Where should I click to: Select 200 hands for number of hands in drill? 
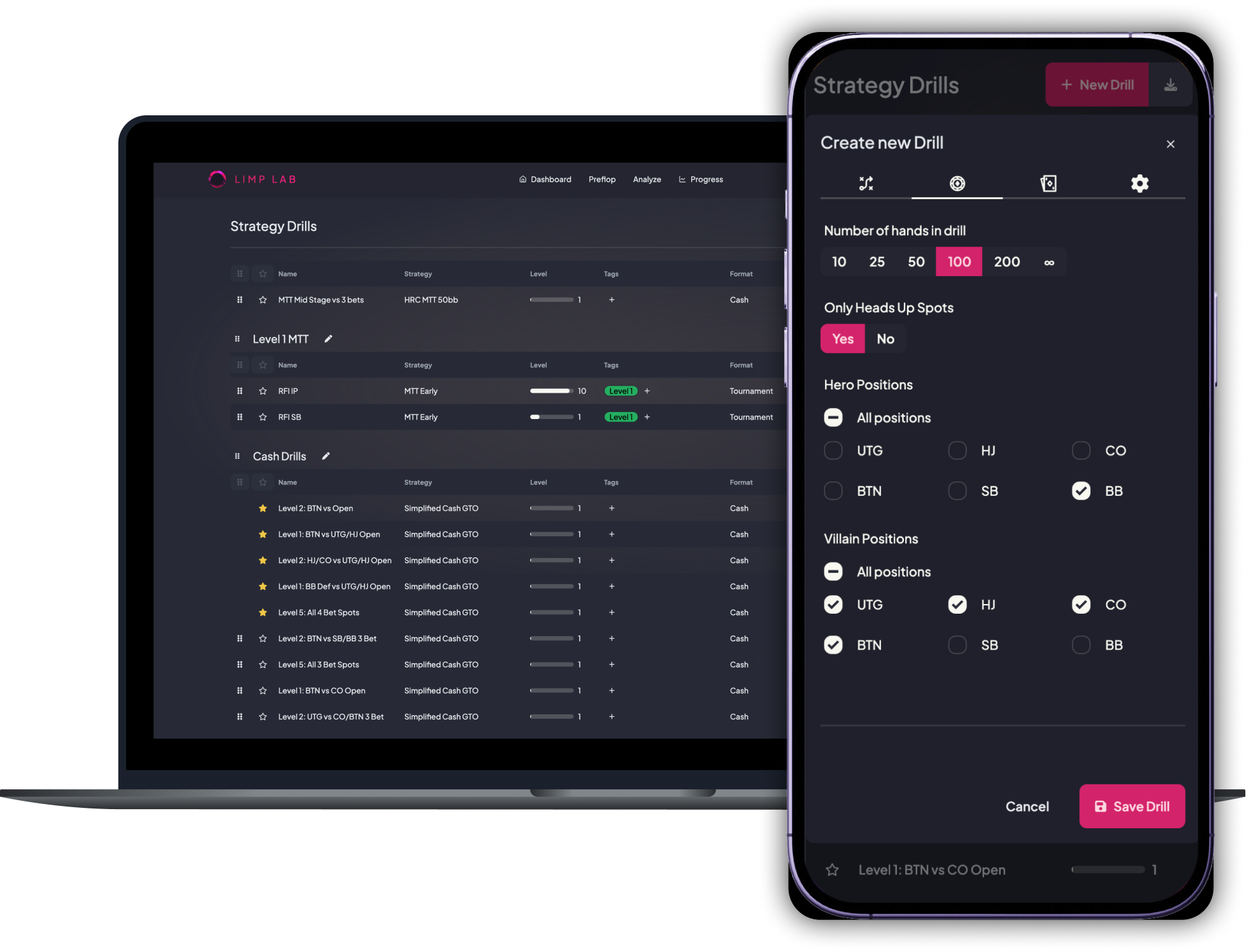tap(1005, 261)
